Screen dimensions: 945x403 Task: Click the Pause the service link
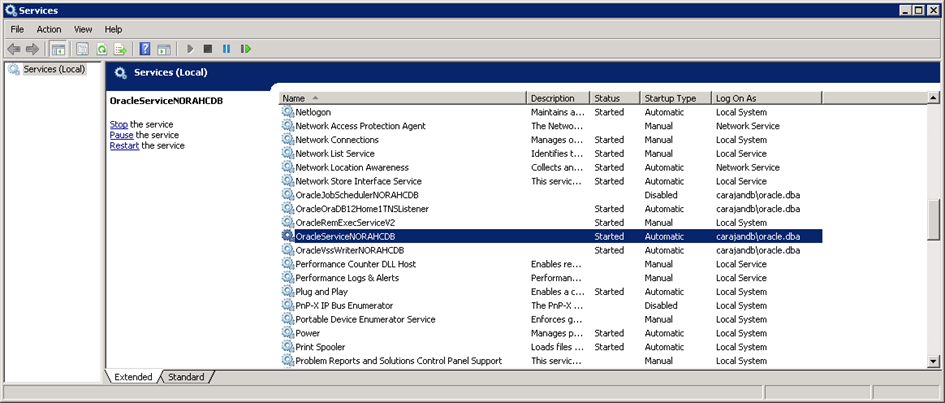click(121, 135)
